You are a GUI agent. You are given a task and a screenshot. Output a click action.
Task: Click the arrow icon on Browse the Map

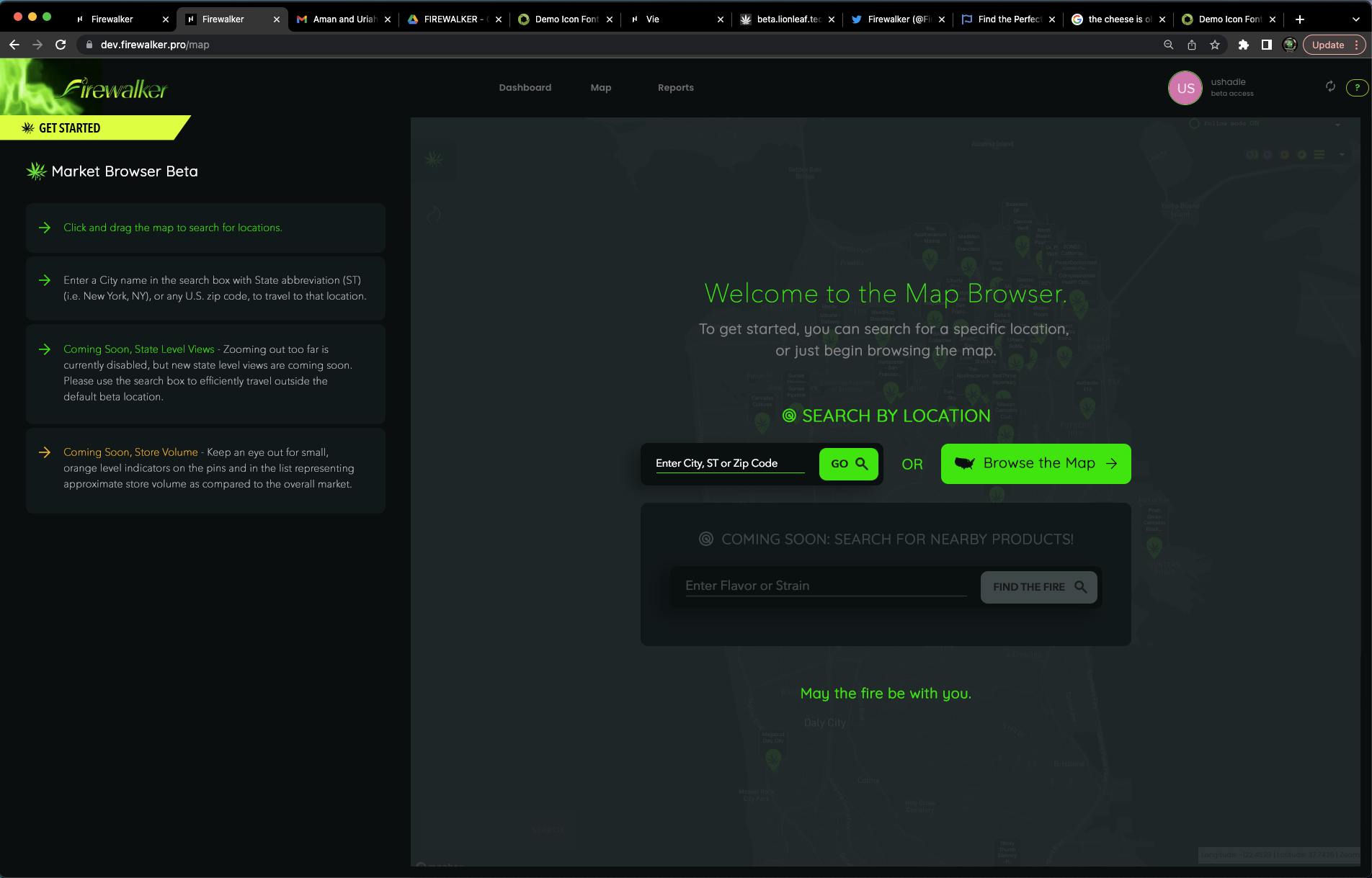[1112, 463]
